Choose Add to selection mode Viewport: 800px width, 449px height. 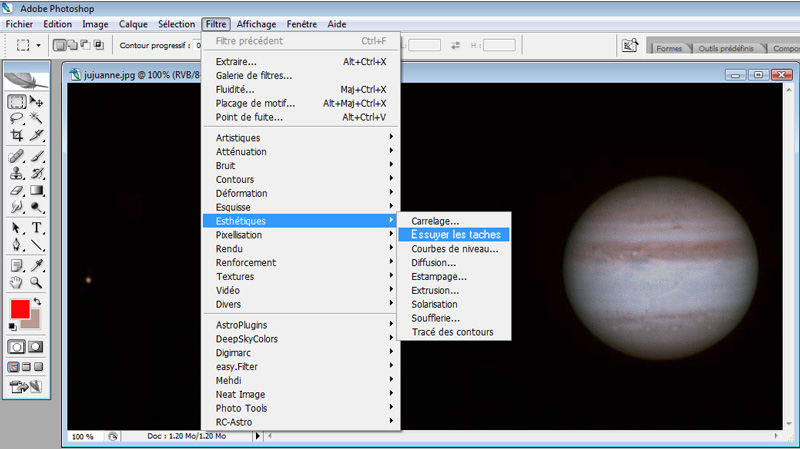pyautogui.click(x=72, y=45)
